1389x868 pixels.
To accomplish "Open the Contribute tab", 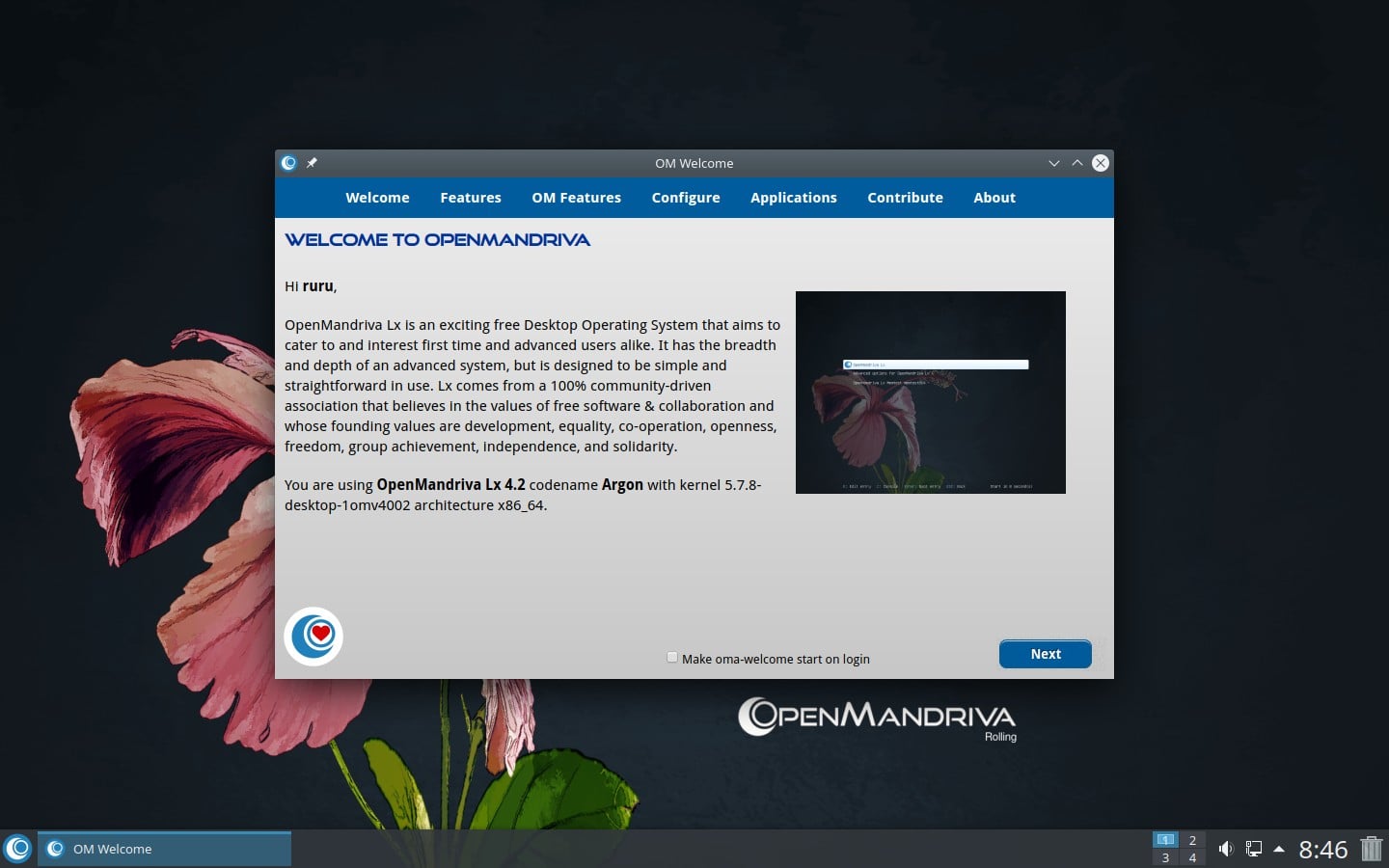I will pyautogui.click(x=905, y=198).
